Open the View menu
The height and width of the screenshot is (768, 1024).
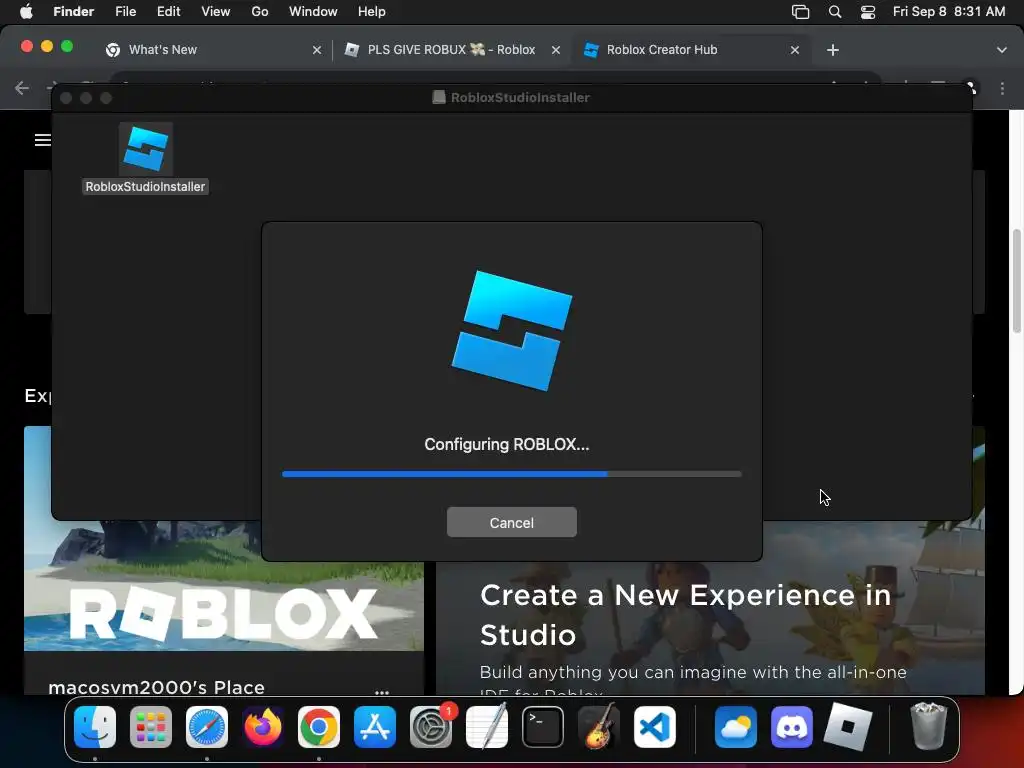click(216, 12)
